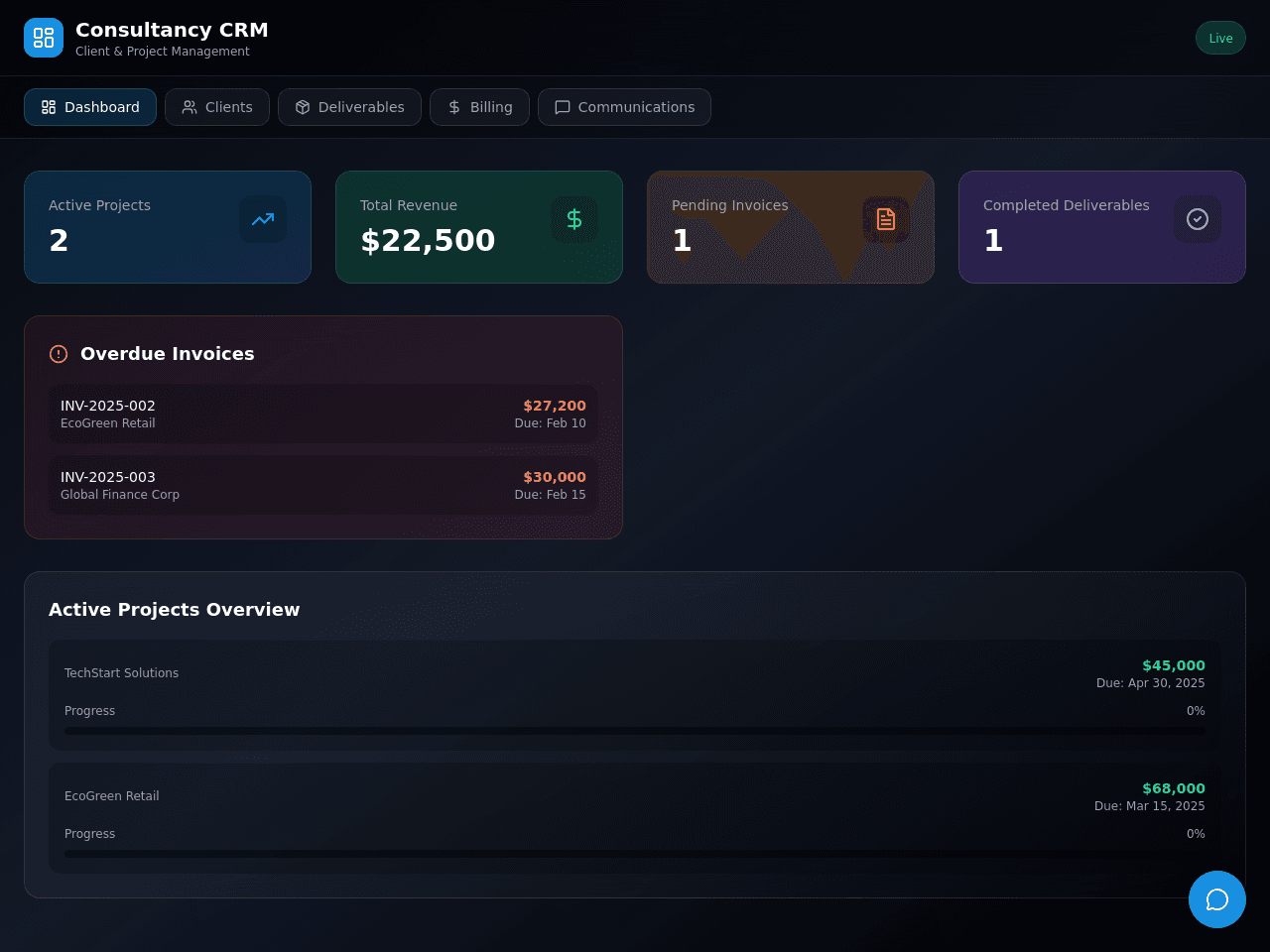Switch to the Clients tab
Viewport: 1270px width, 952px height.
[217, 107]
